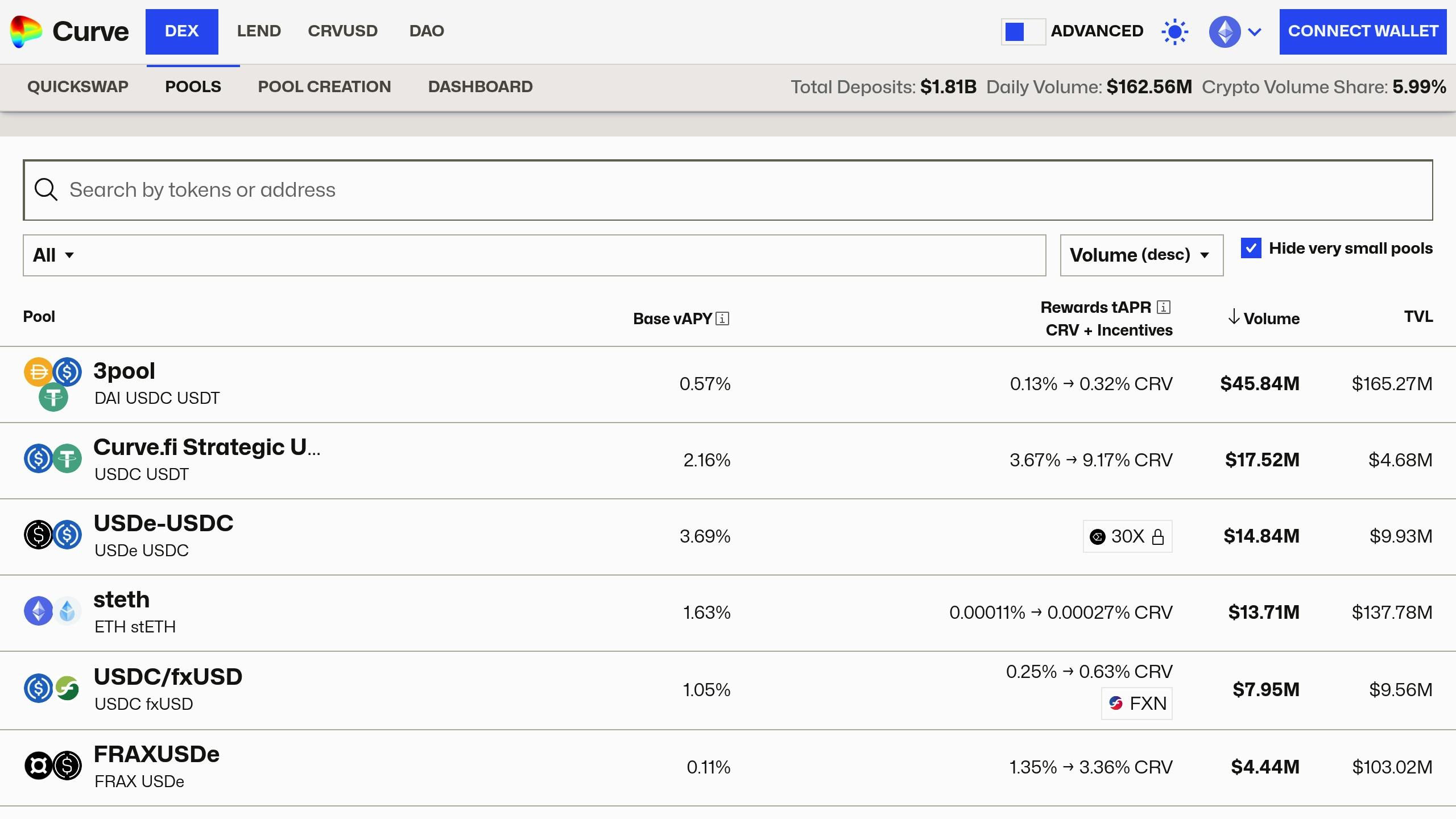Click the Ethena icon on 30X badge

[1097, 537]
